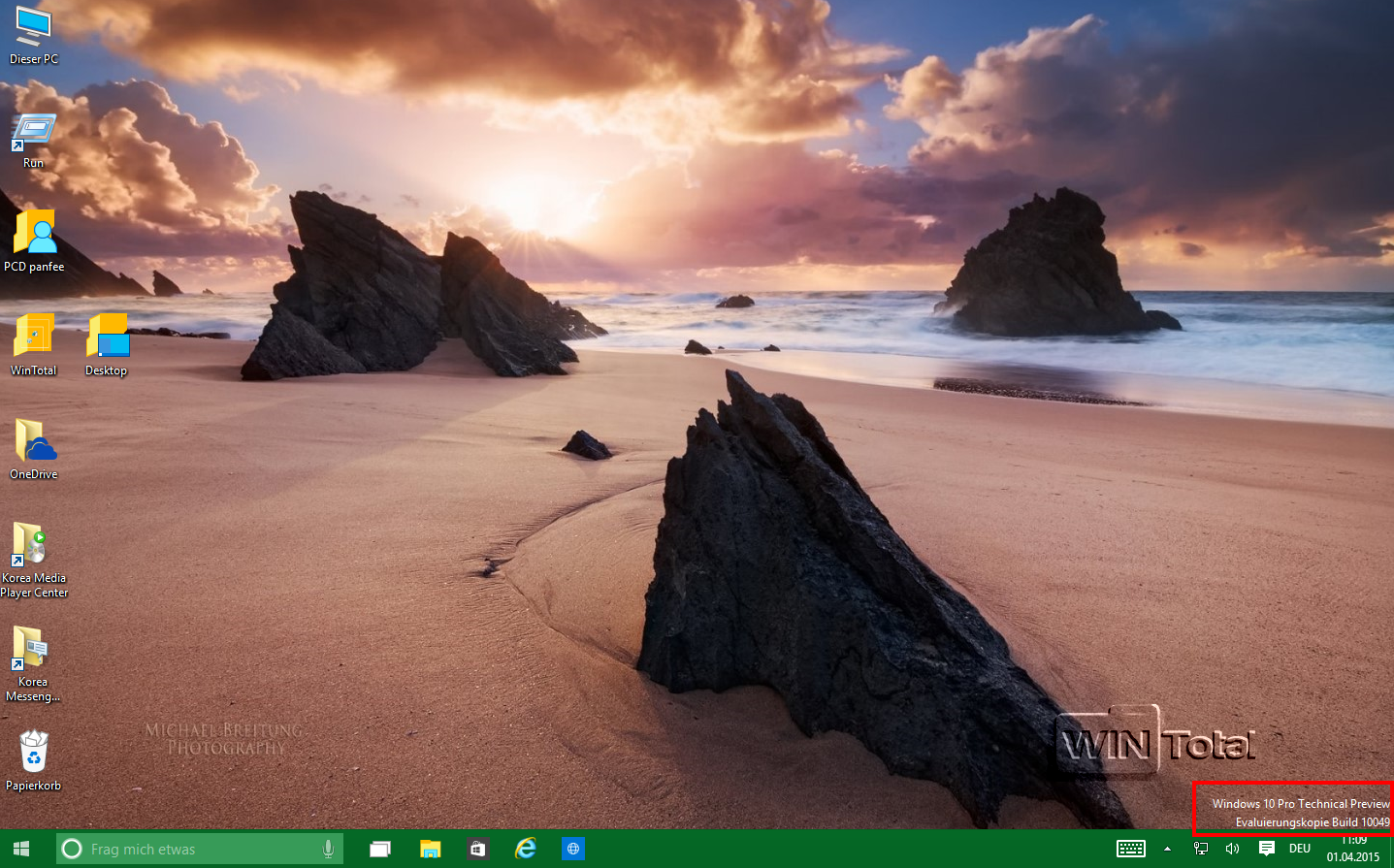This screenshot has height=868, width=1394.
Task: Activate the Cortana microphone icon
Action: coord(328,850)
